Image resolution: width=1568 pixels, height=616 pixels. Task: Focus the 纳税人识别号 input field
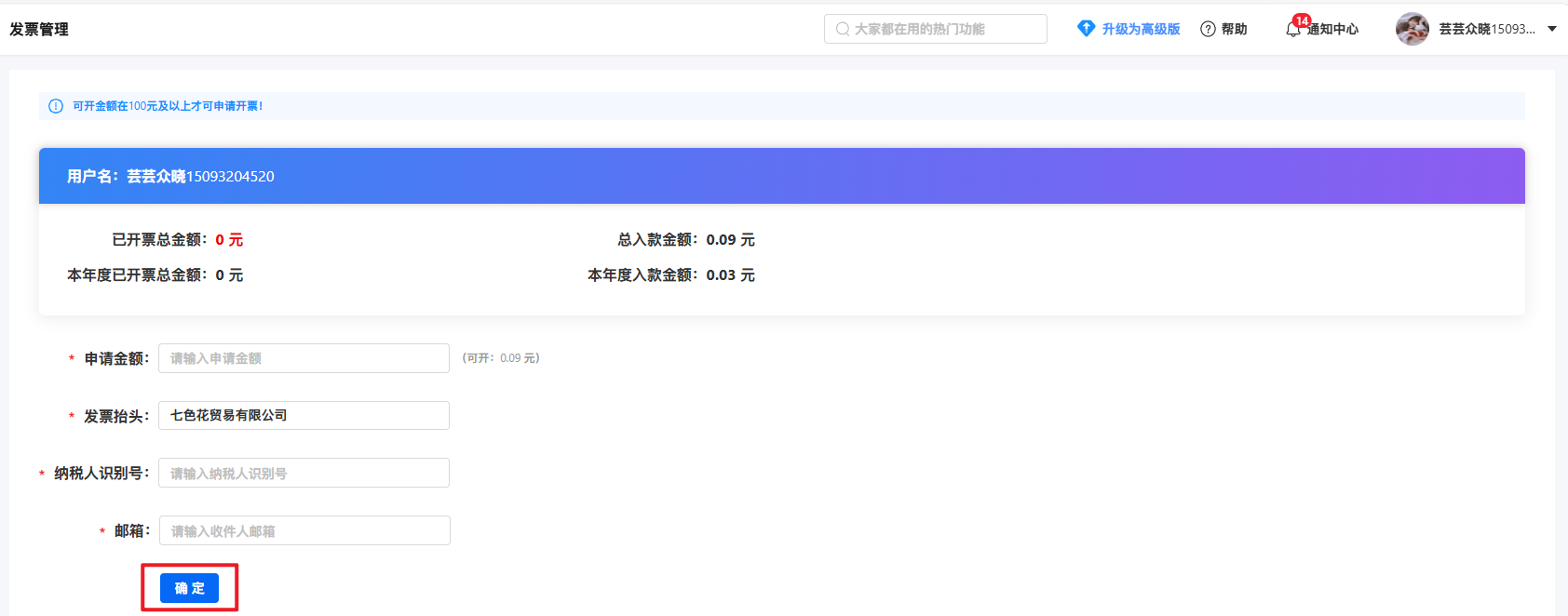tap(304, 473)
